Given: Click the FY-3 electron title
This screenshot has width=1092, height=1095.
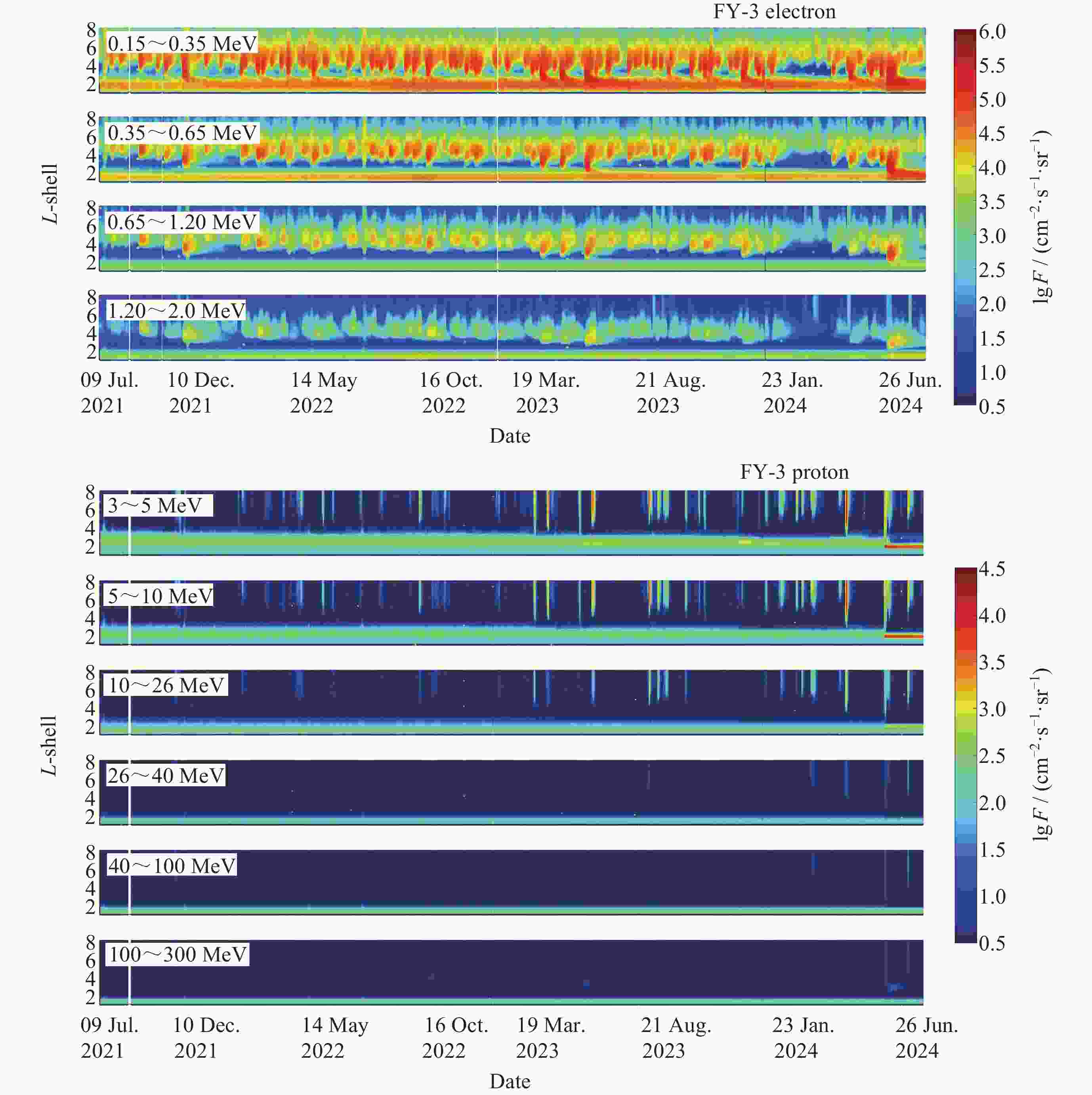Looking at the screenshot, I should pyautogui.click(x=774, y=12).
